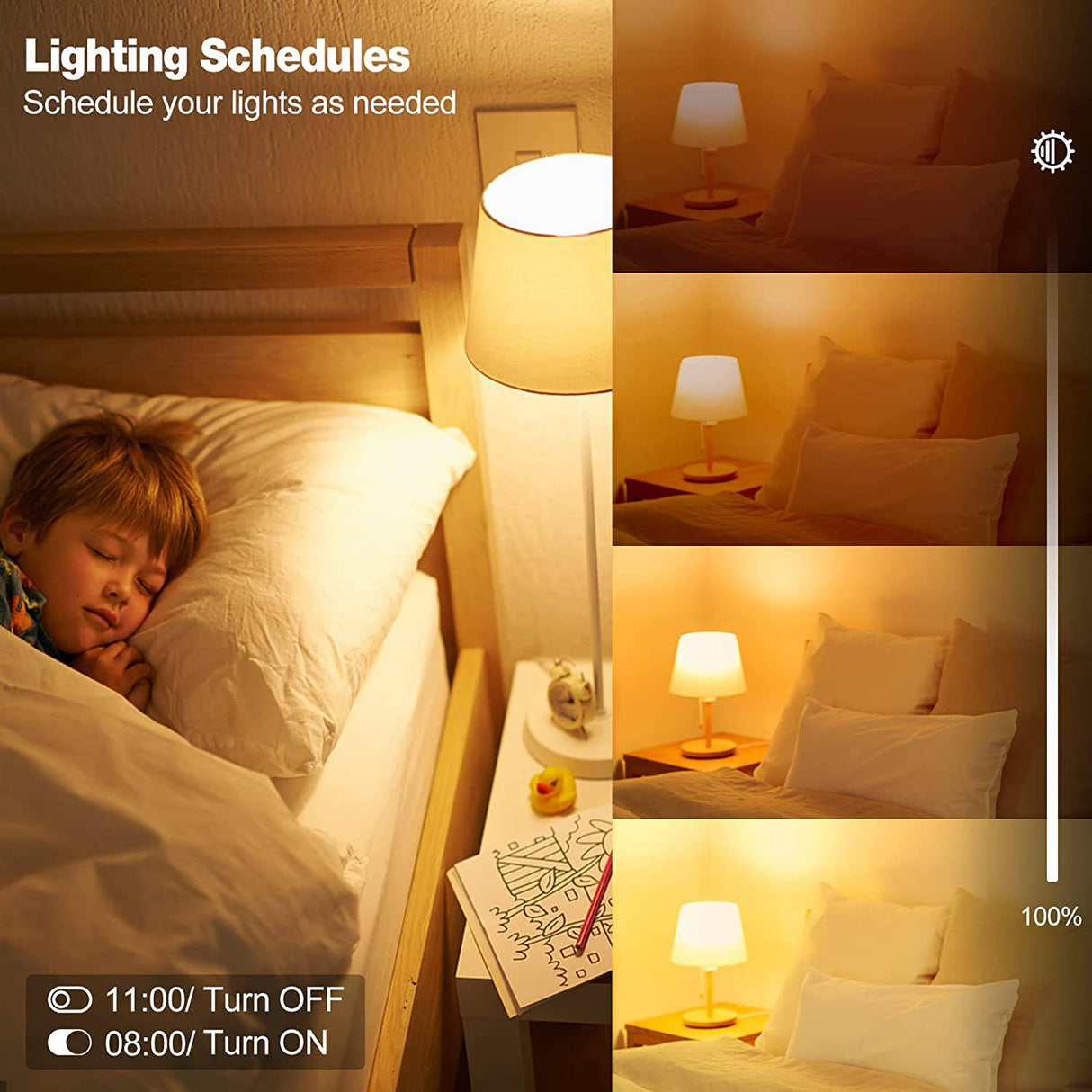Toggle the 08:00 Turn ON switch

pyautogui.click(x=69, y=1043)
